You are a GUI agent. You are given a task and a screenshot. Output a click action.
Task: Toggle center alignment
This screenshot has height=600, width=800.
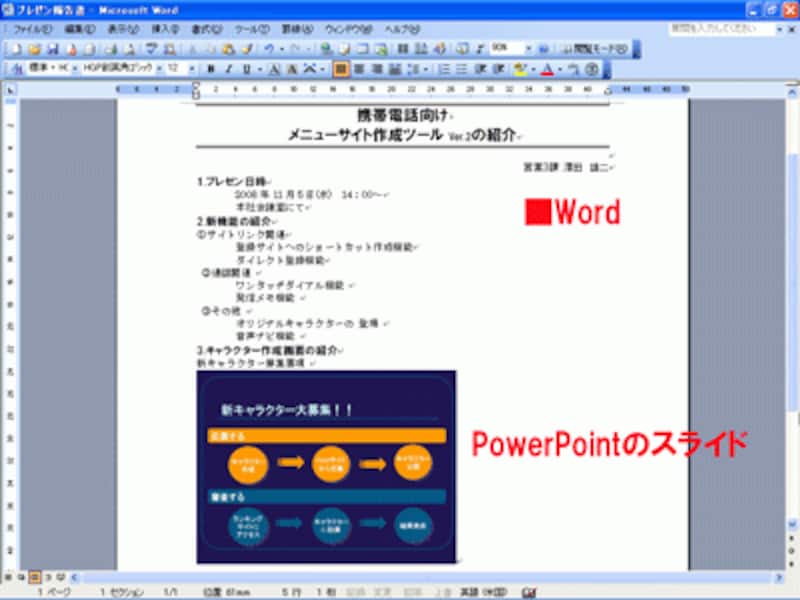point(359,69)
